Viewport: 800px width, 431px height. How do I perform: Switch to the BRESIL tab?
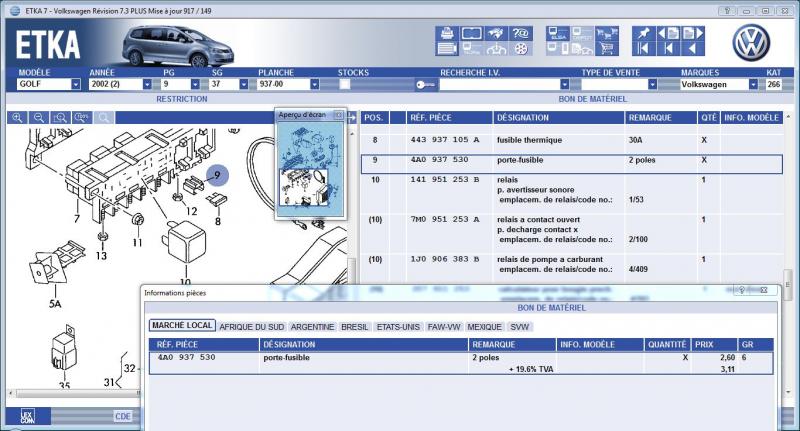coord(355,327)
